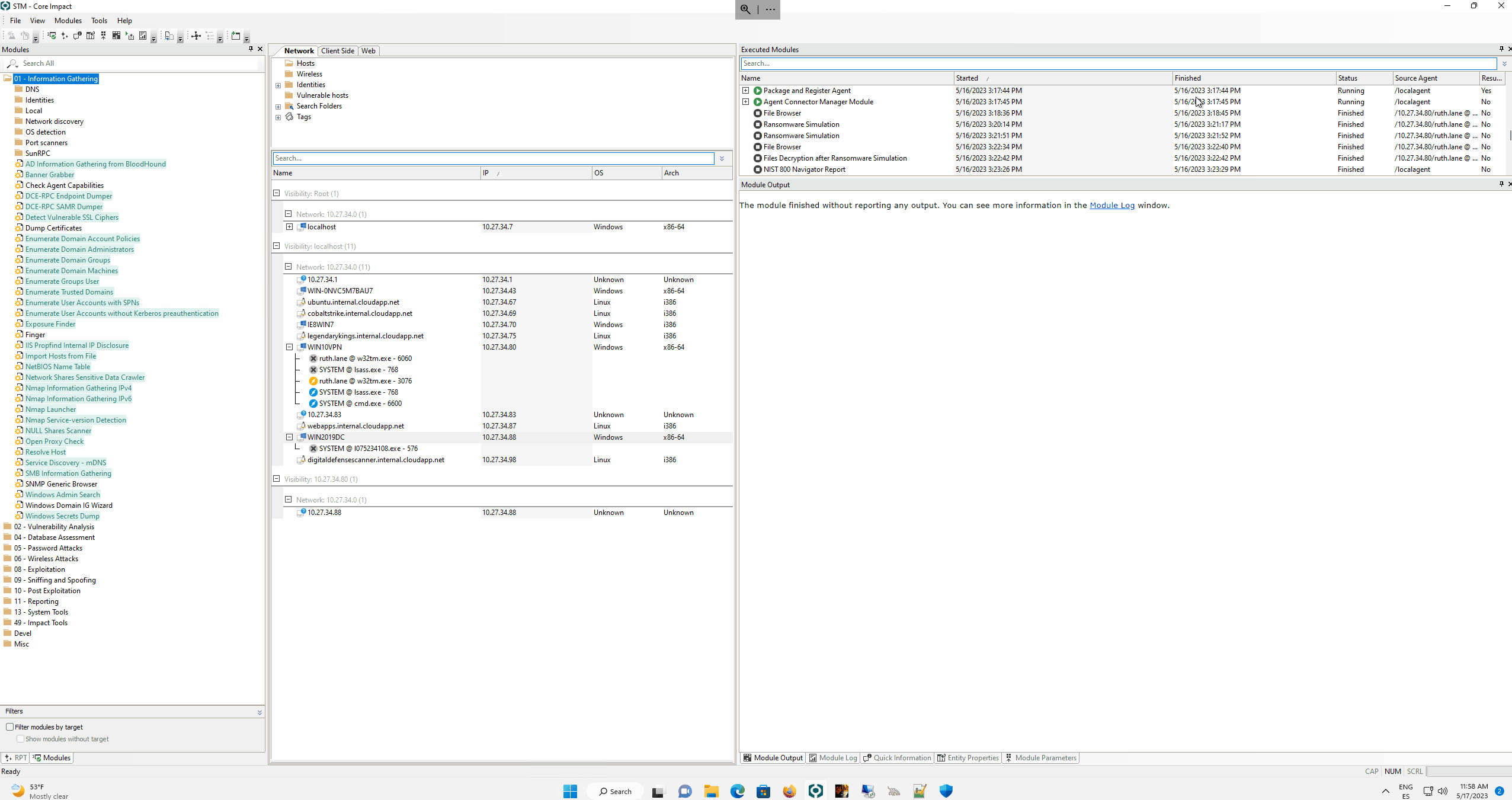
Task: Click the page with blue arrow toolbar icon
Action: (x=169, y=36)
